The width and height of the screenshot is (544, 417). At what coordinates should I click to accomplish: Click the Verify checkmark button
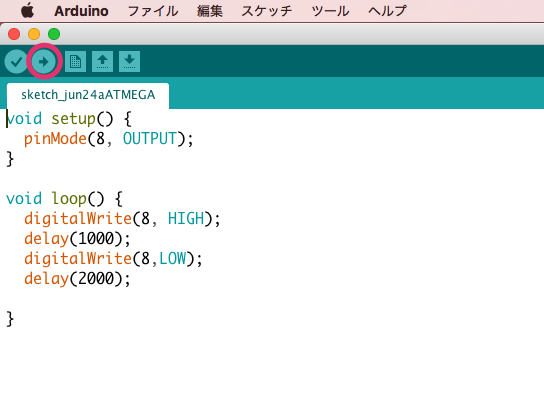coord(16,62)
